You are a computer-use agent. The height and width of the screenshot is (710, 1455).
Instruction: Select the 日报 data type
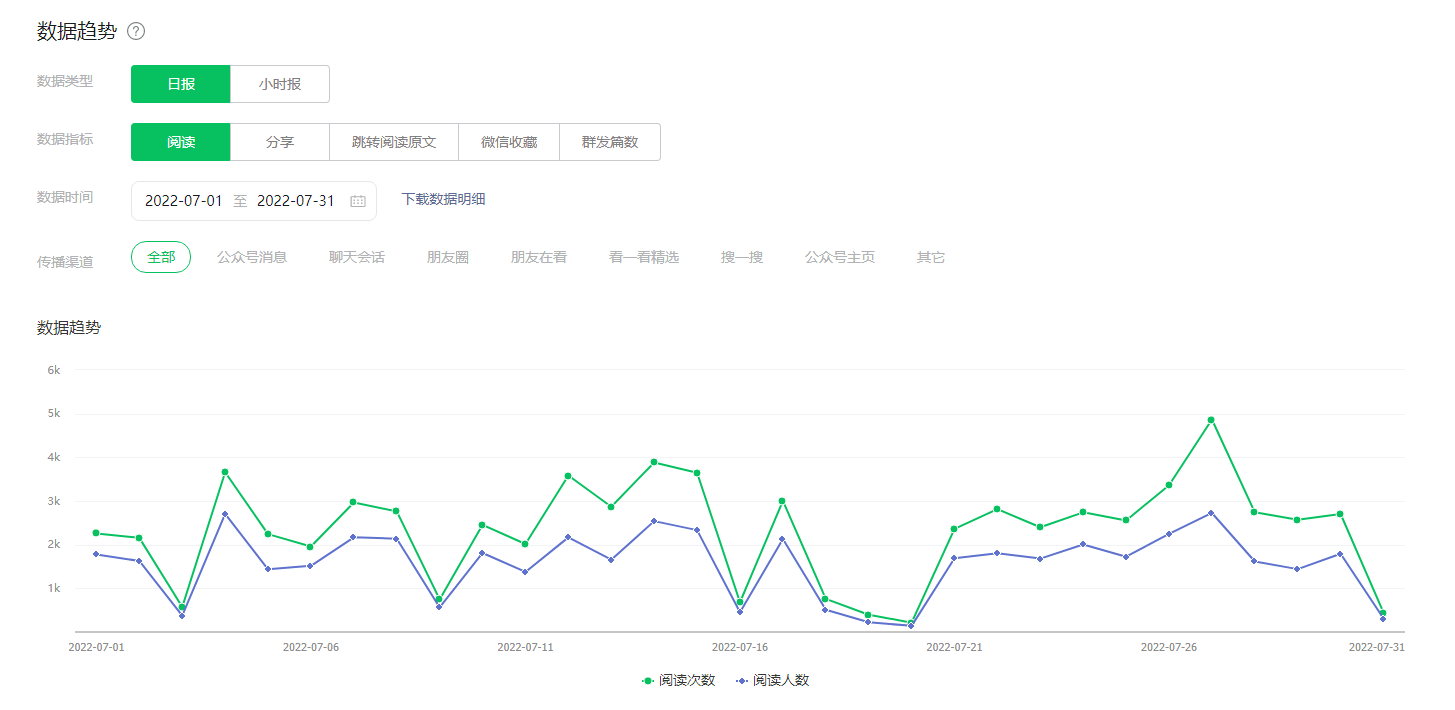tap(181, 84)
